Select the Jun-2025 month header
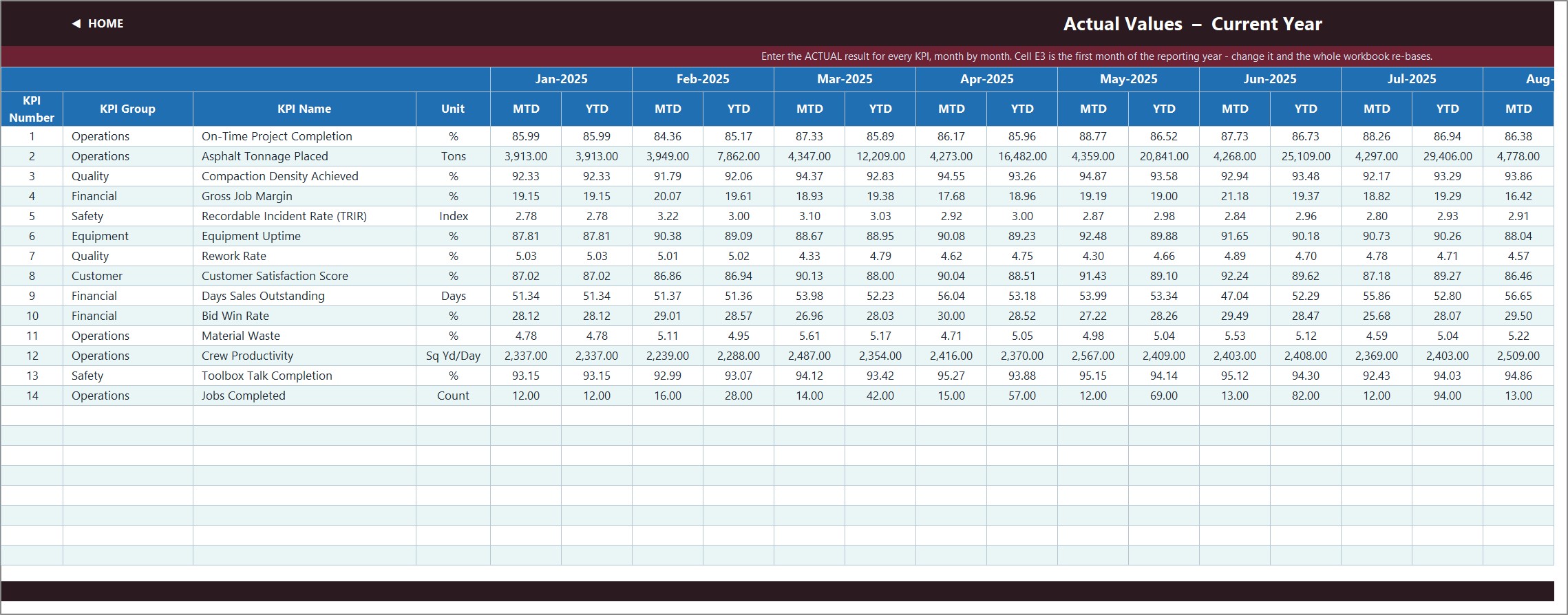The width and height of the screenshot is (1568, 615). (x=1270, y=79)
